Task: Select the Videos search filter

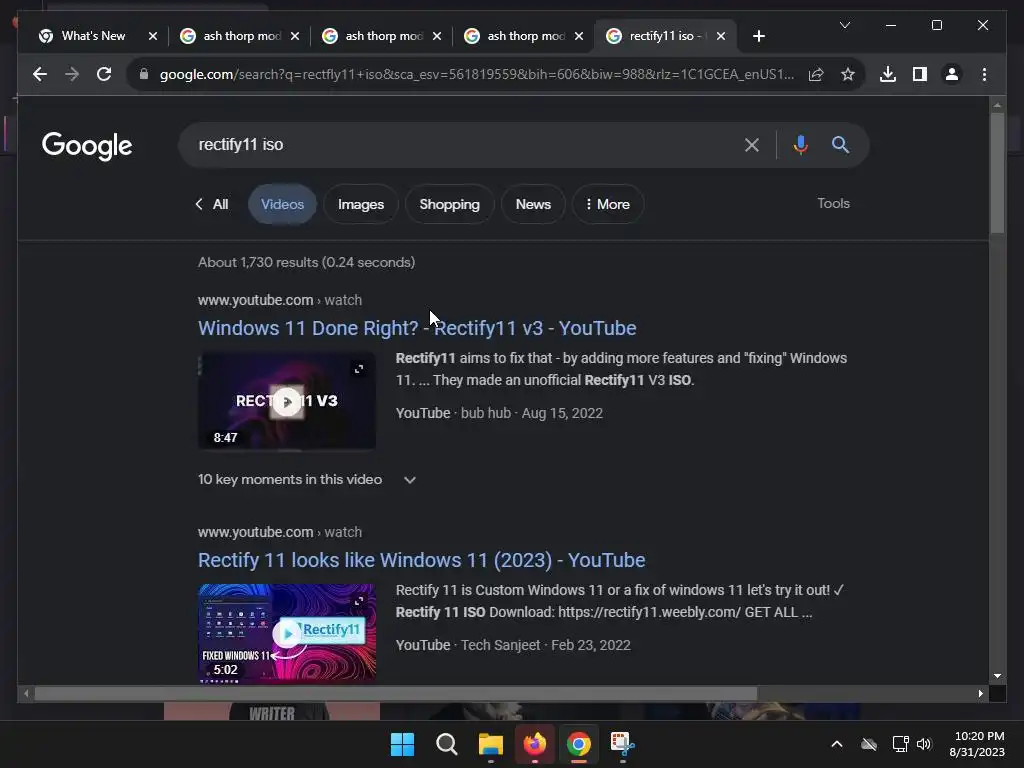Action: 282,204
